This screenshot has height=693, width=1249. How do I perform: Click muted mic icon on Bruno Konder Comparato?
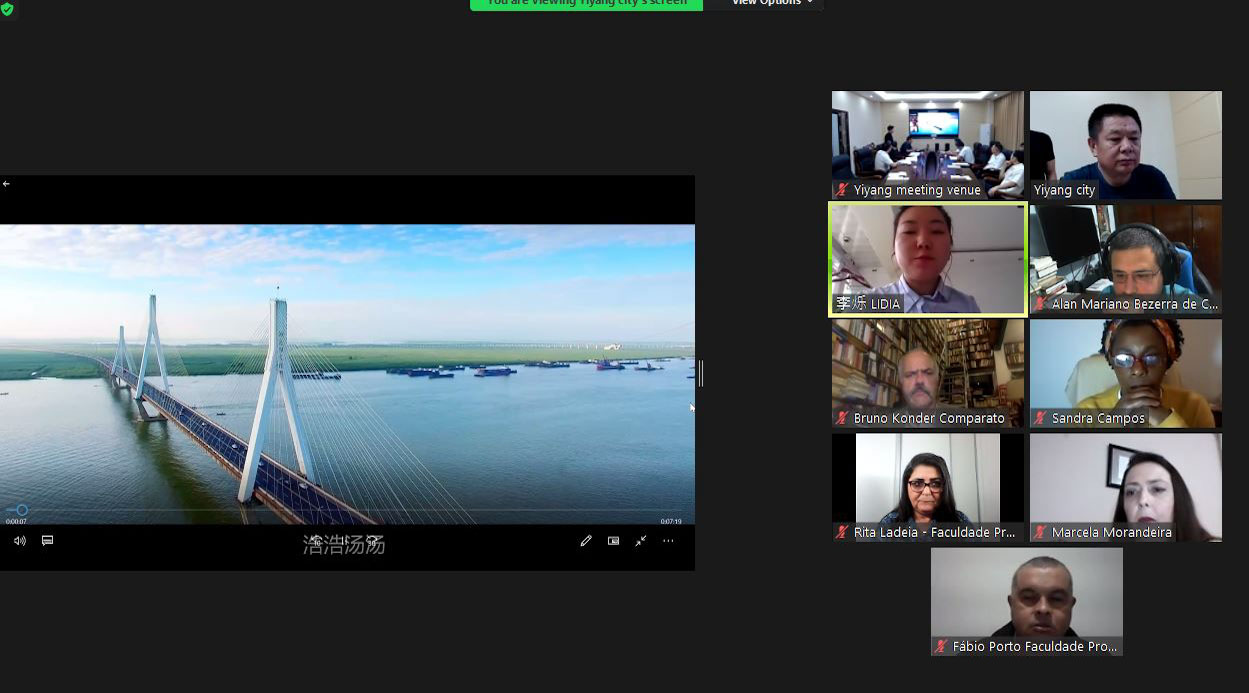pos(843,418)
